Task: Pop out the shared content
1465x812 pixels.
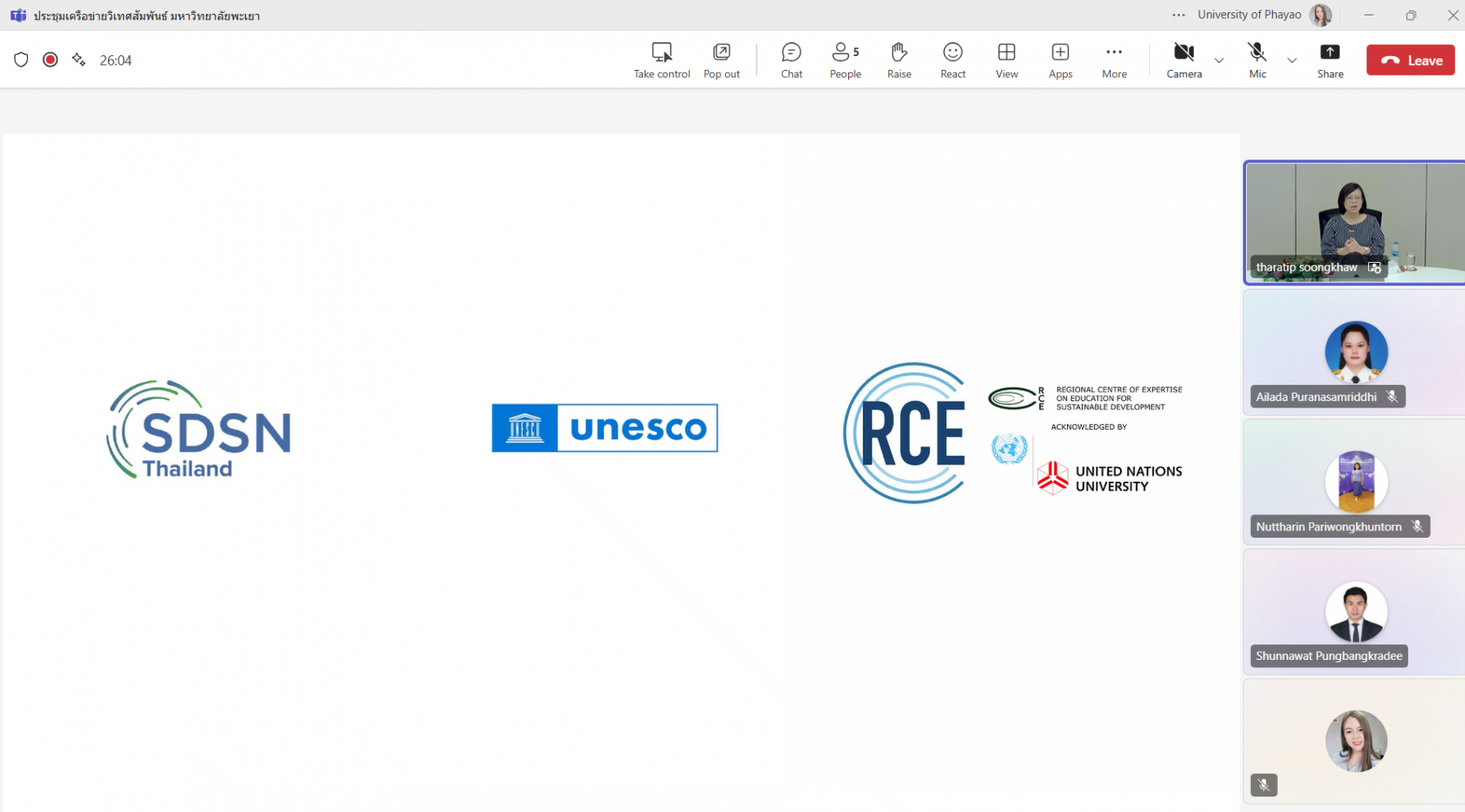Action: coord(721,60)
